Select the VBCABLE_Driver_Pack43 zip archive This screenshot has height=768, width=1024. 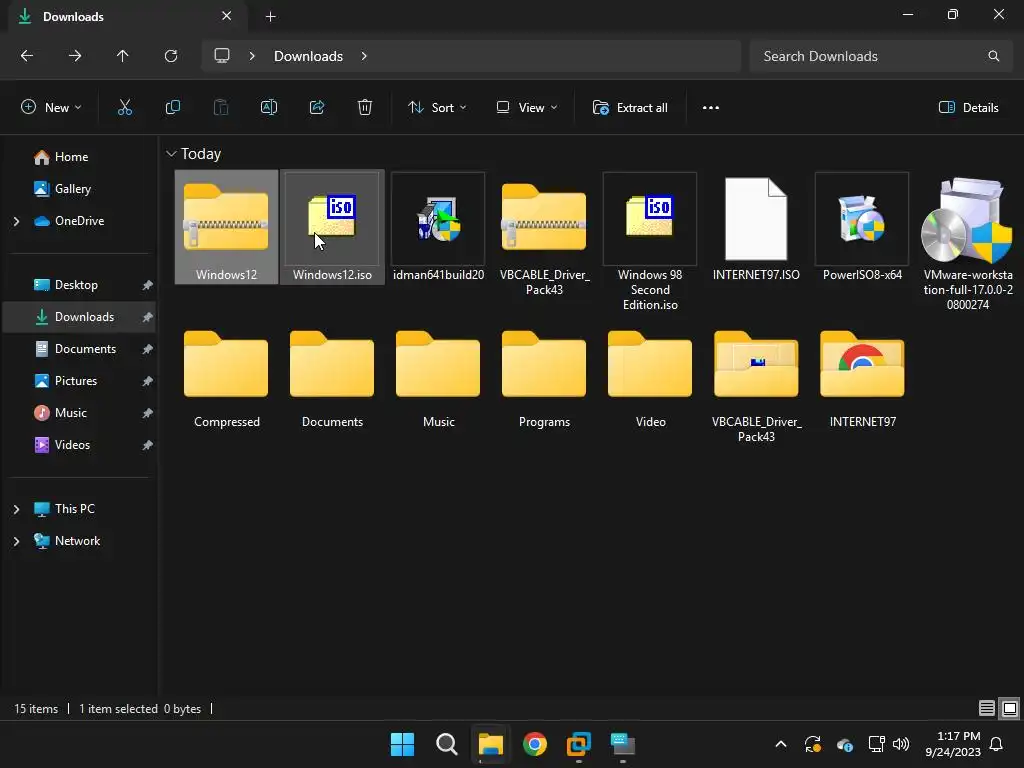[x=544, y=235]
